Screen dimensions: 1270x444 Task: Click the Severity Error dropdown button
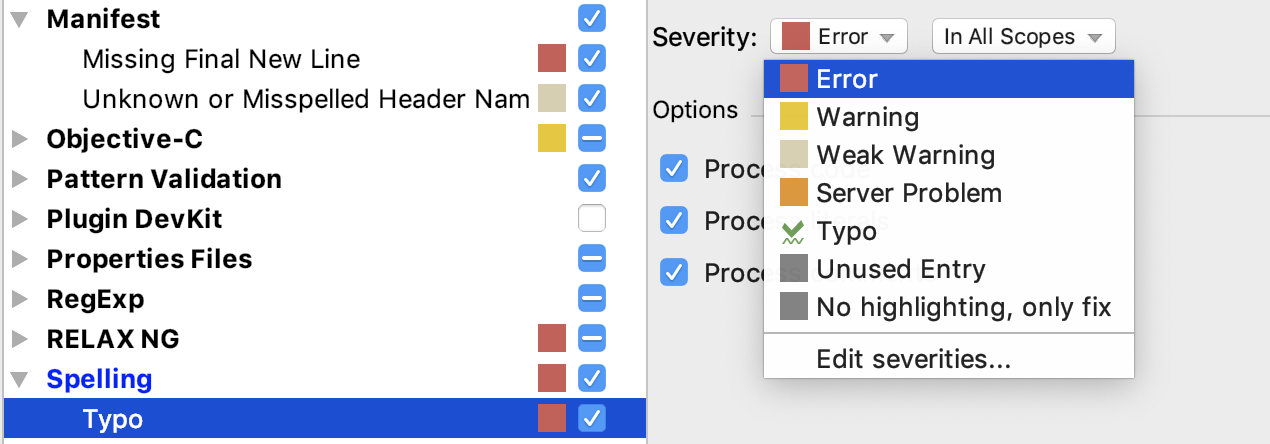click(x=838, y=37)
